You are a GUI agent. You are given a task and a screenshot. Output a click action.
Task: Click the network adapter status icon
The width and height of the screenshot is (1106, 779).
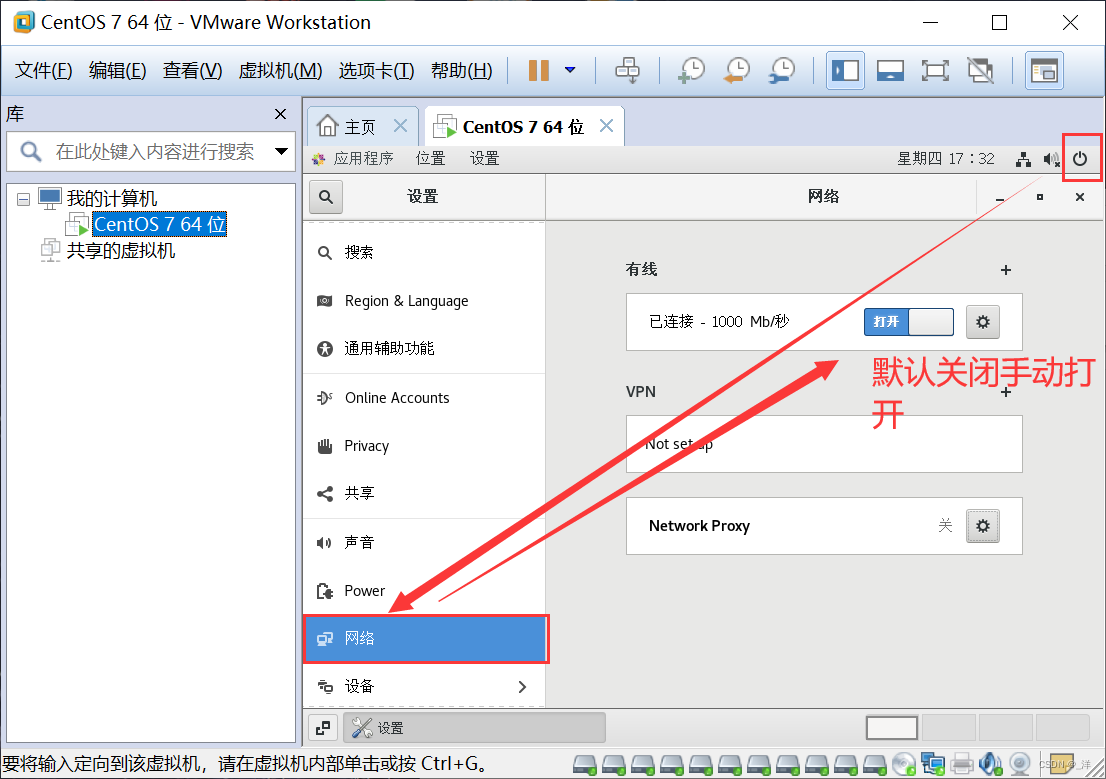(933, 763)
